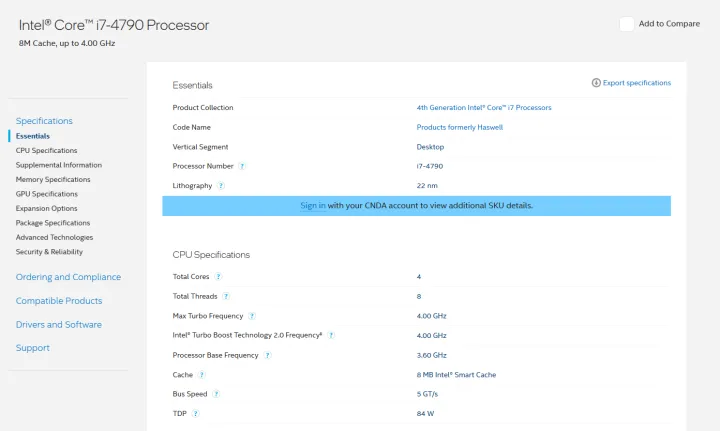Expand Compatible Products in the sidebar
The image size is (720, 431).
click(59, 301)
